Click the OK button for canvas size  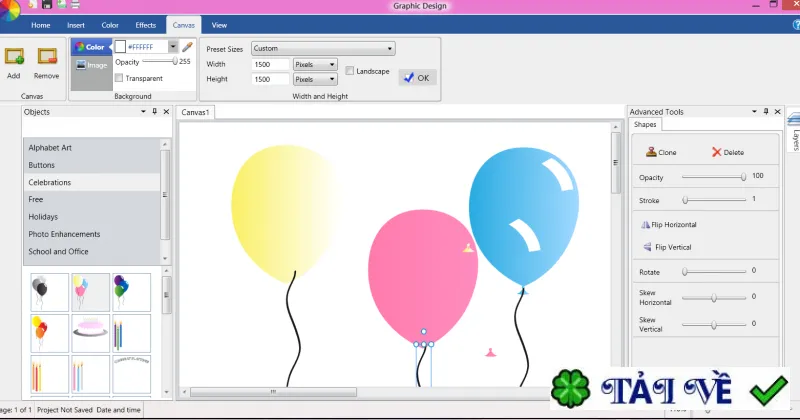pos(417,78)
